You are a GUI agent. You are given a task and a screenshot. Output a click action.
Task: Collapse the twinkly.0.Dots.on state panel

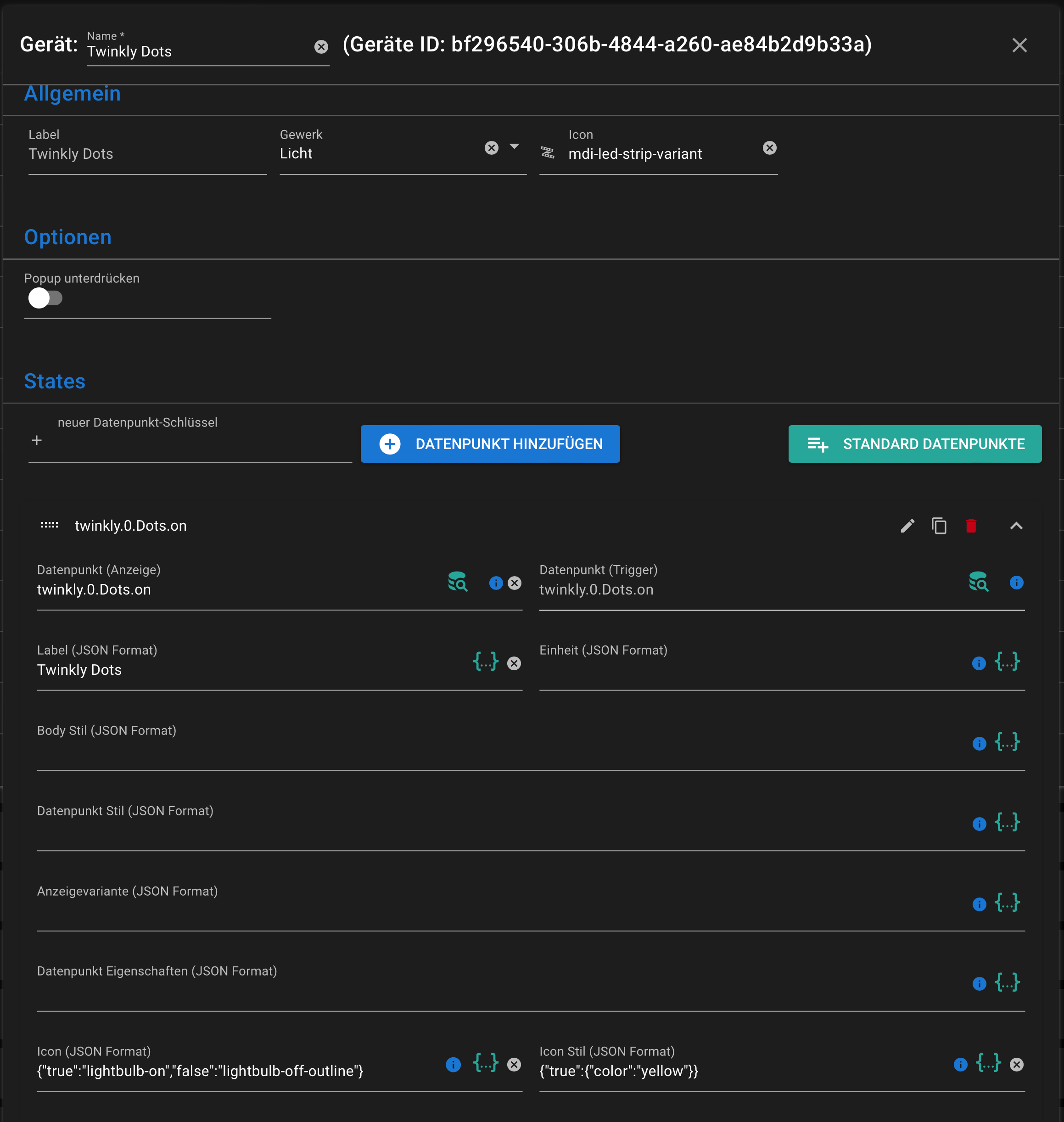click(1016, 526)
